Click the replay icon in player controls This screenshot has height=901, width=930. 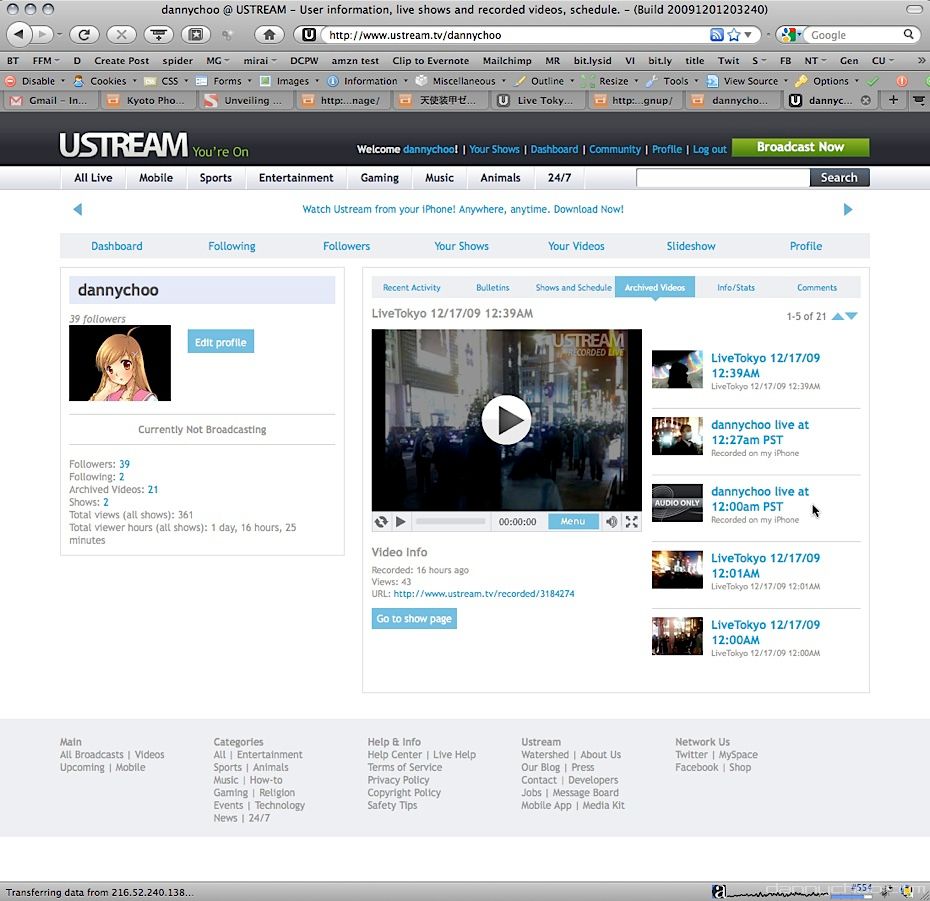[x=381, y=522]
